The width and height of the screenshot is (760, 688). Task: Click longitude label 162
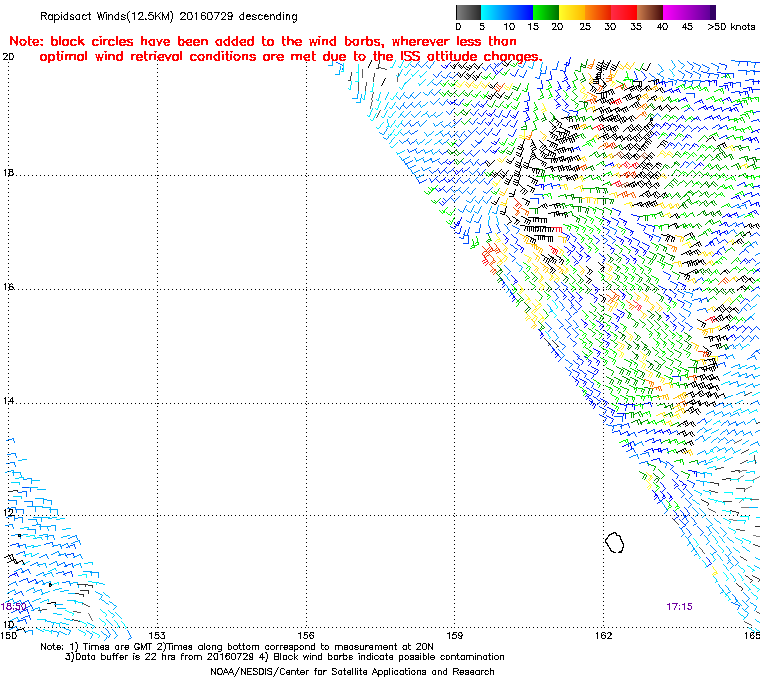point(603,635)
